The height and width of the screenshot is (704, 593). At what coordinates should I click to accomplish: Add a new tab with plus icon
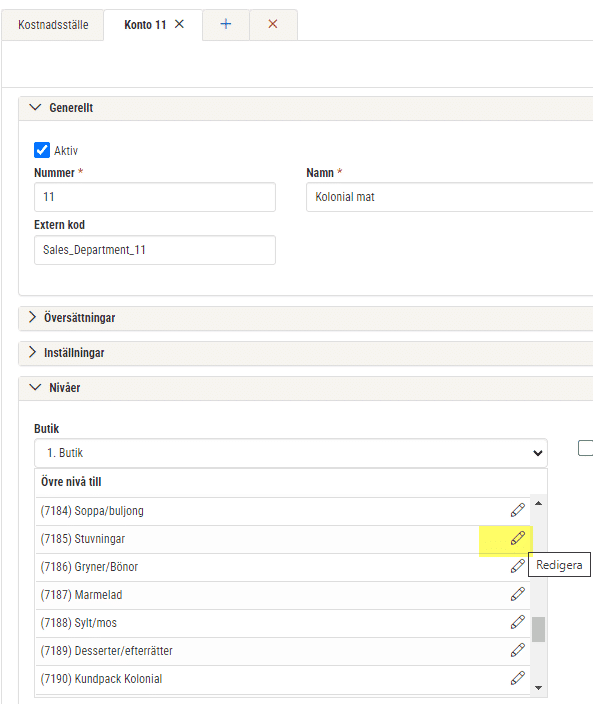click(226, 24)
